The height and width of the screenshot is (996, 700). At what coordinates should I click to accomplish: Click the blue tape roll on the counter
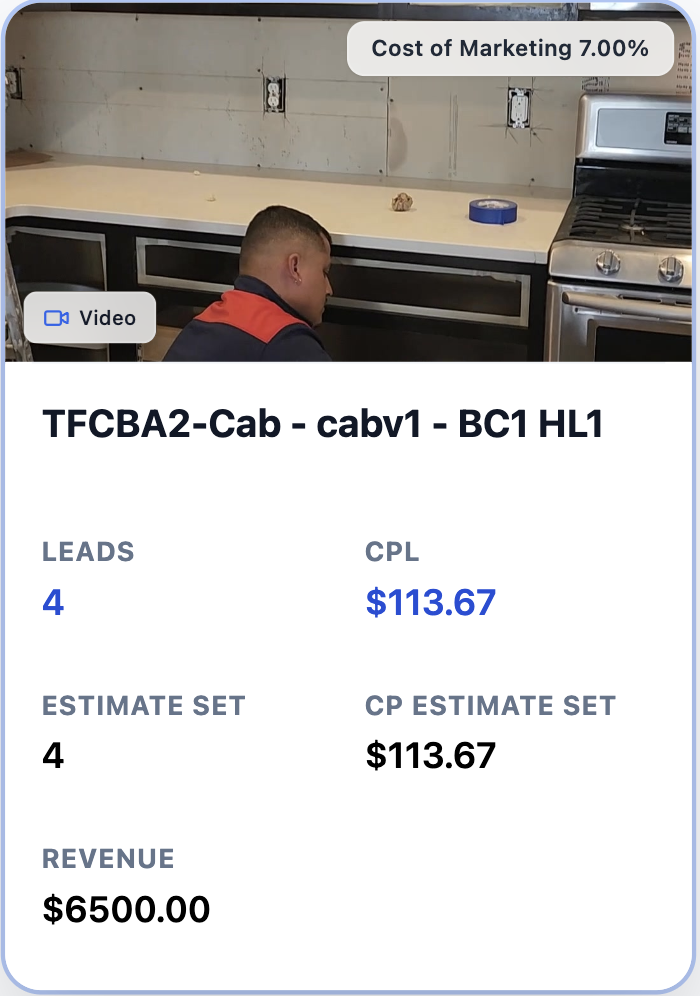pos(493,211)
